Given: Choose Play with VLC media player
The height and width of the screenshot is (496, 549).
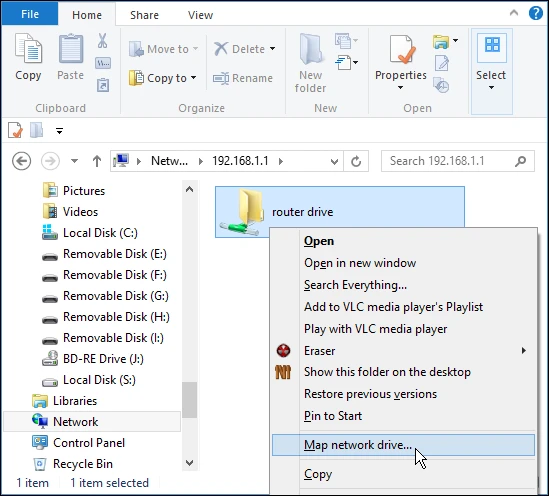Looking at the screenshot, I should pyautogui.click(x=403, y=329).
